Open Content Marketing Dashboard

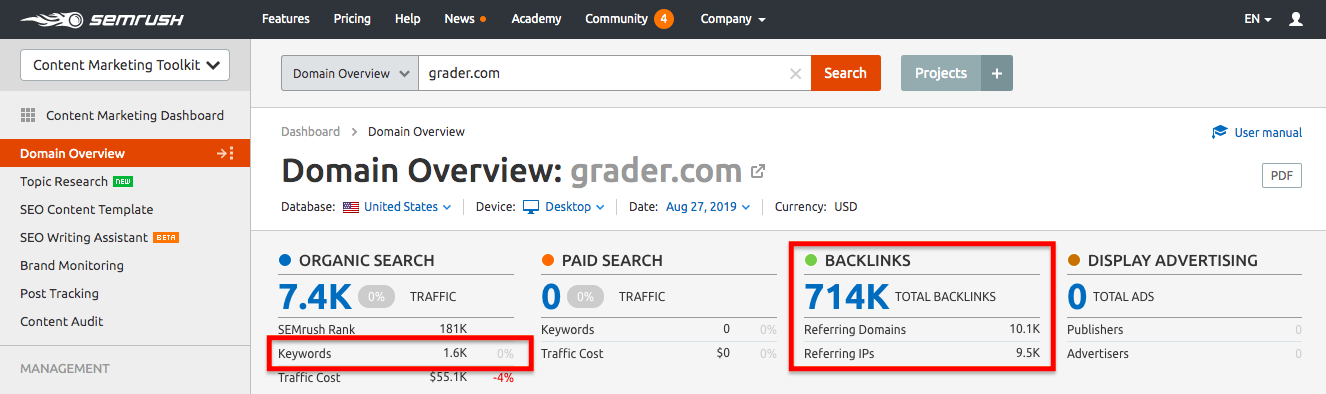[x=135, y=115]
